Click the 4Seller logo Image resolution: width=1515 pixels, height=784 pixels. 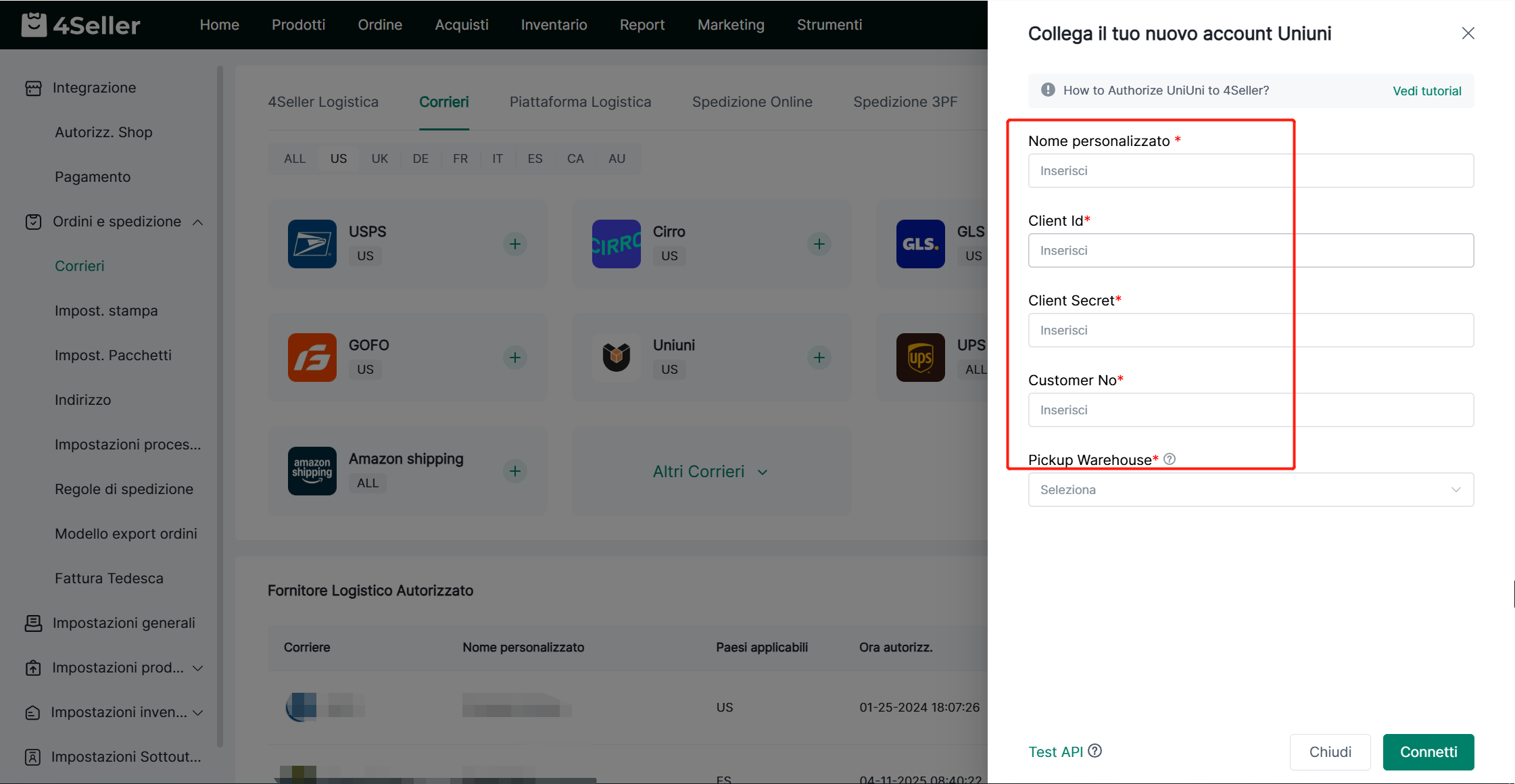point(81,25)
